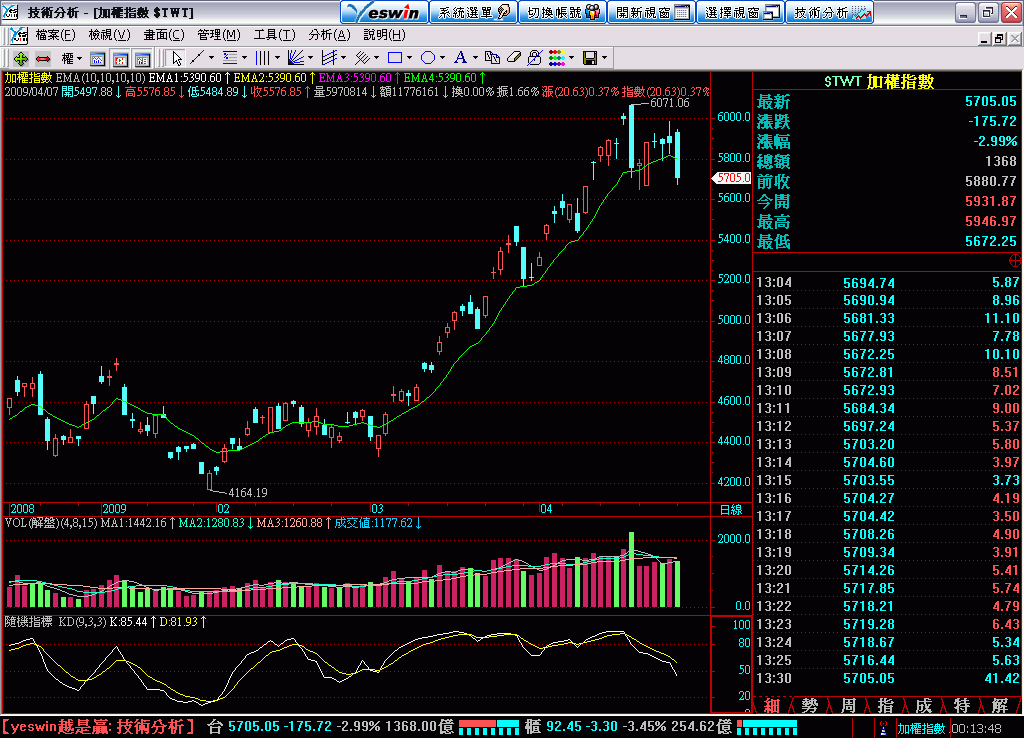Image resolution: width=1024 pixels, height=738 pixels.
Task: Open the 畫面(C) menu
Action: tap(164, 35)
